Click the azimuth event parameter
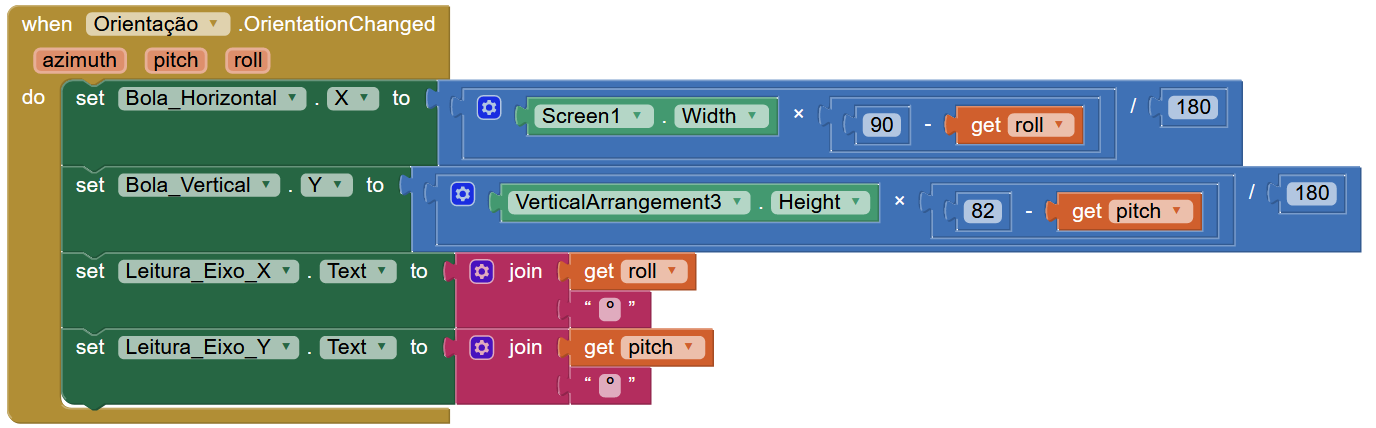 pos(79,60)
